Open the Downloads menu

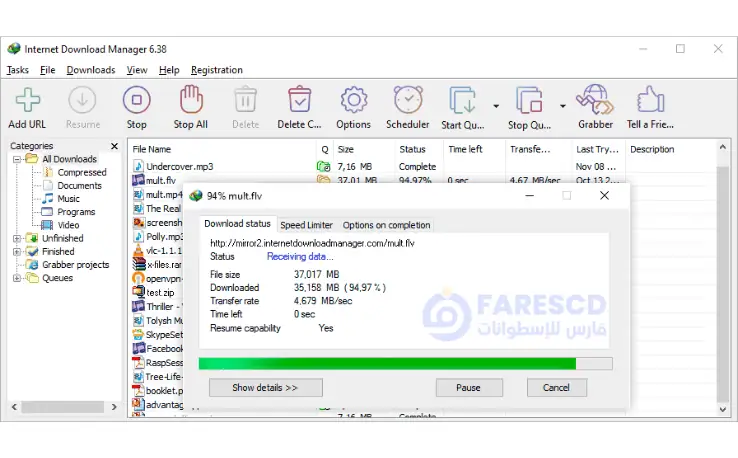91,70
